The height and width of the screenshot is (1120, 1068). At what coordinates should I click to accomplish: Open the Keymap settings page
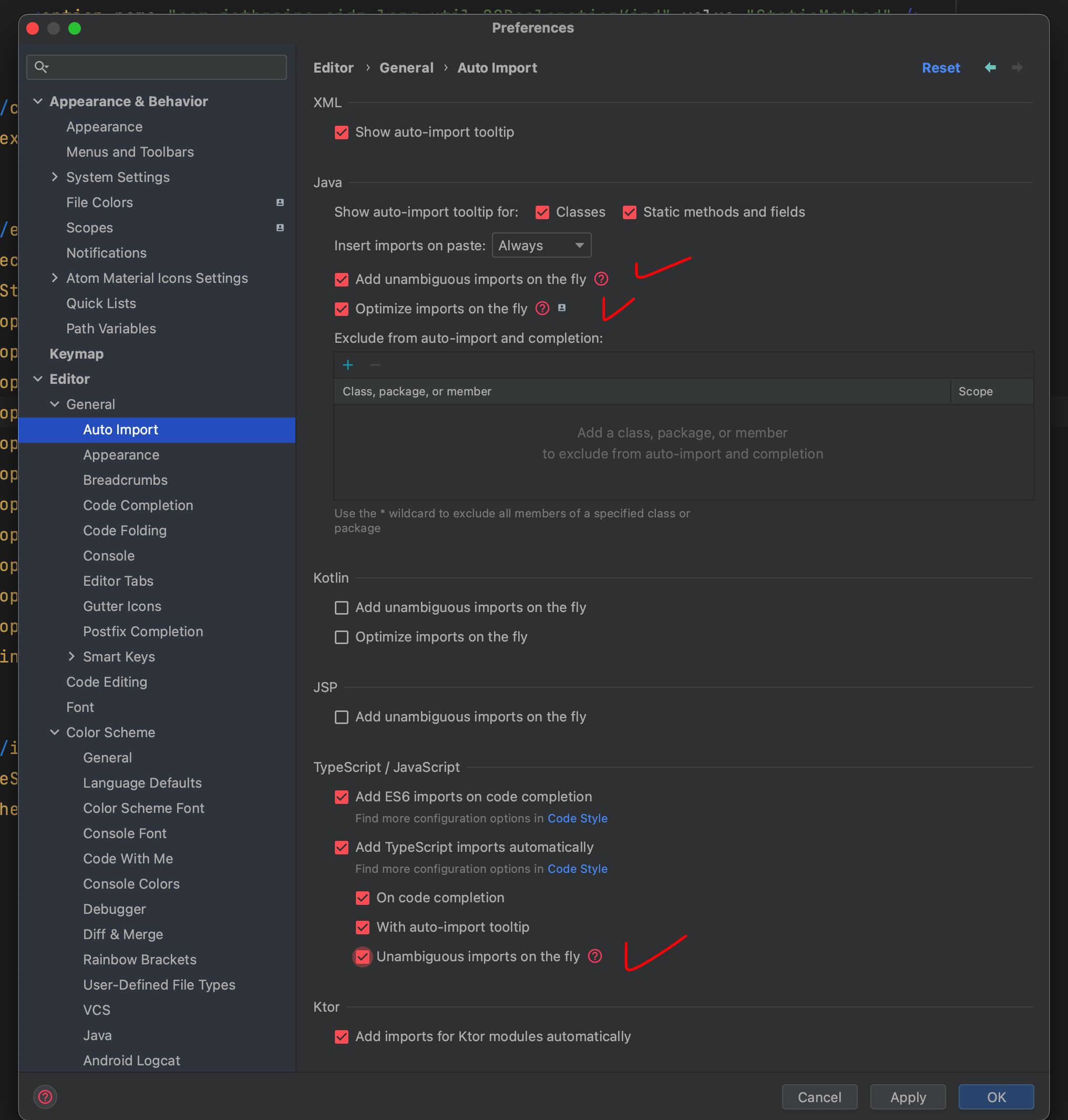[x=76, y=353]
